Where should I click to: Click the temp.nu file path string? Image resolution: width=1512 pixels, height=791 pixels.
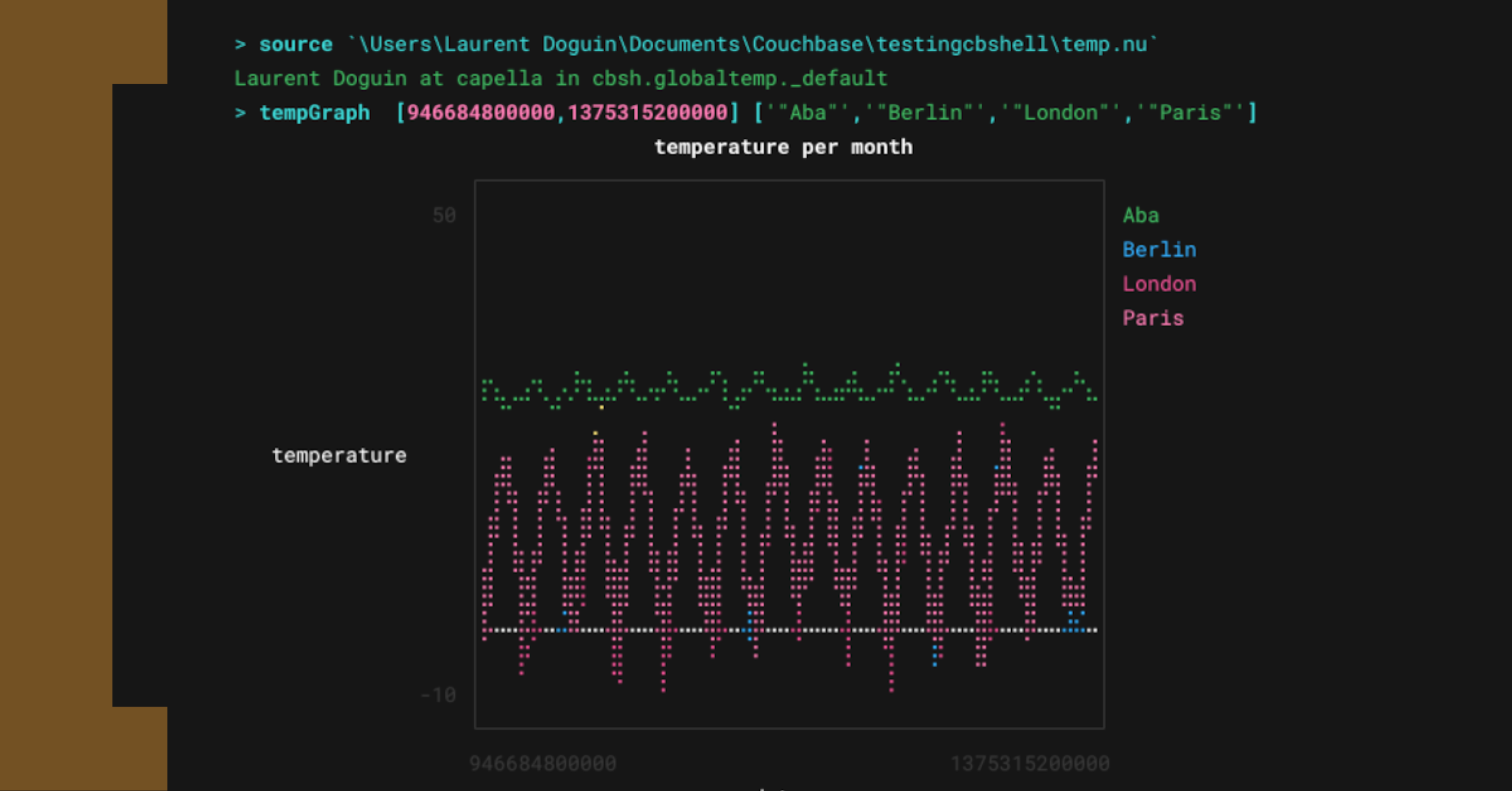[752, 45]
